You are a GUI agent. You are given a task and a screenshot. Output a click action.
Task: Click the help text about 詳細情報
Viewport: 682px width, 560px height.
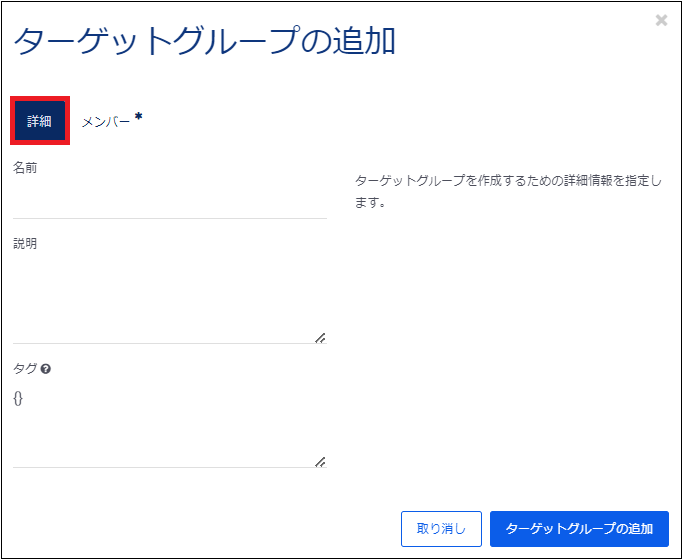tap(508, 191)
